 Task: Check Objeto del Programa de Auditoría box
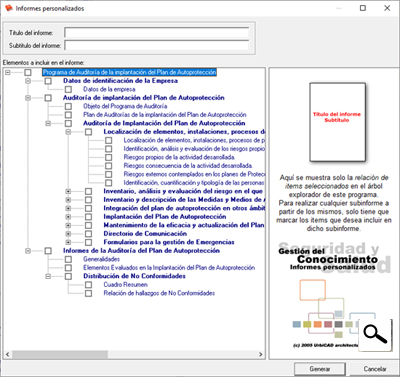(68, 106)
